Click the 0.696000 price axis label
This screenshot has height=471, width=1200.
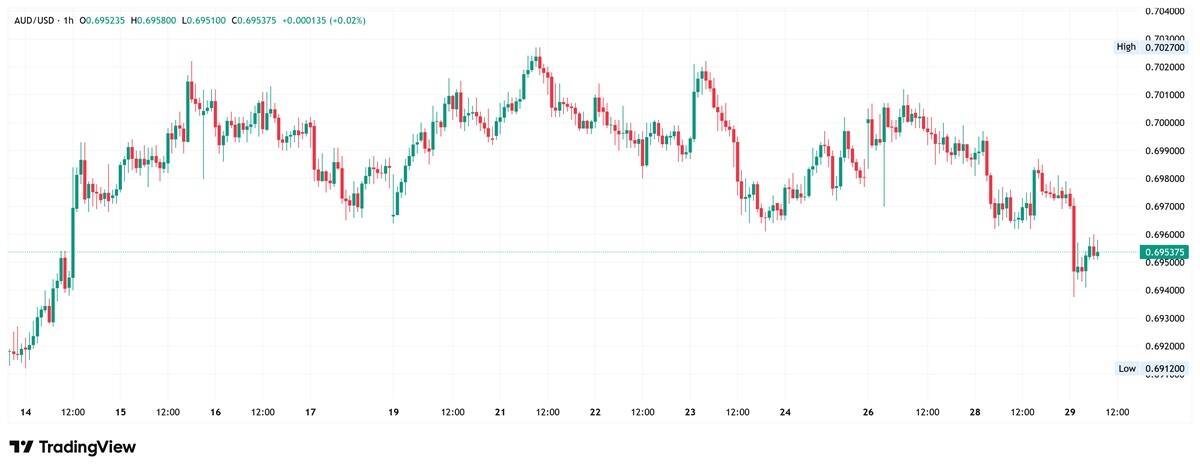coord(1165,235)
